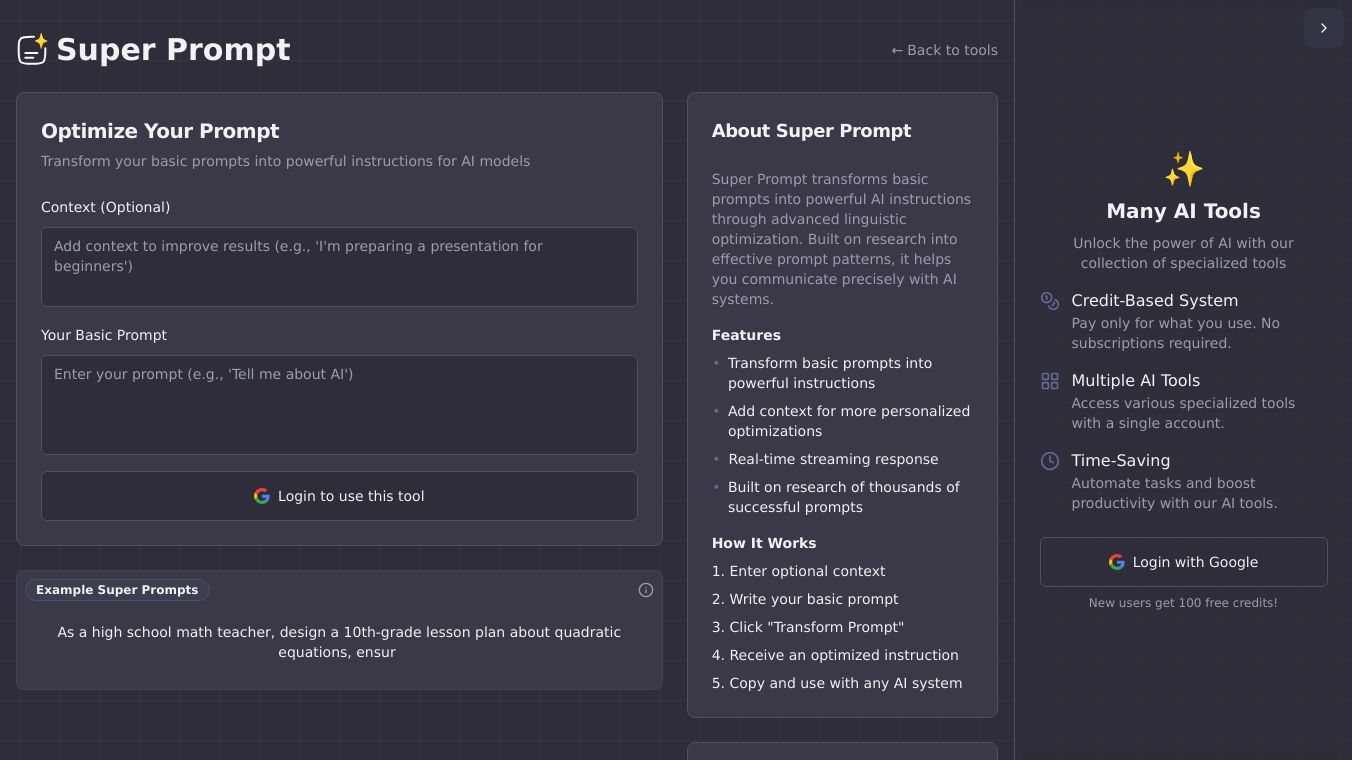1352x760 pixels.
Task: Focus the Context (Optional) text field
Action: tap(339, 267)
